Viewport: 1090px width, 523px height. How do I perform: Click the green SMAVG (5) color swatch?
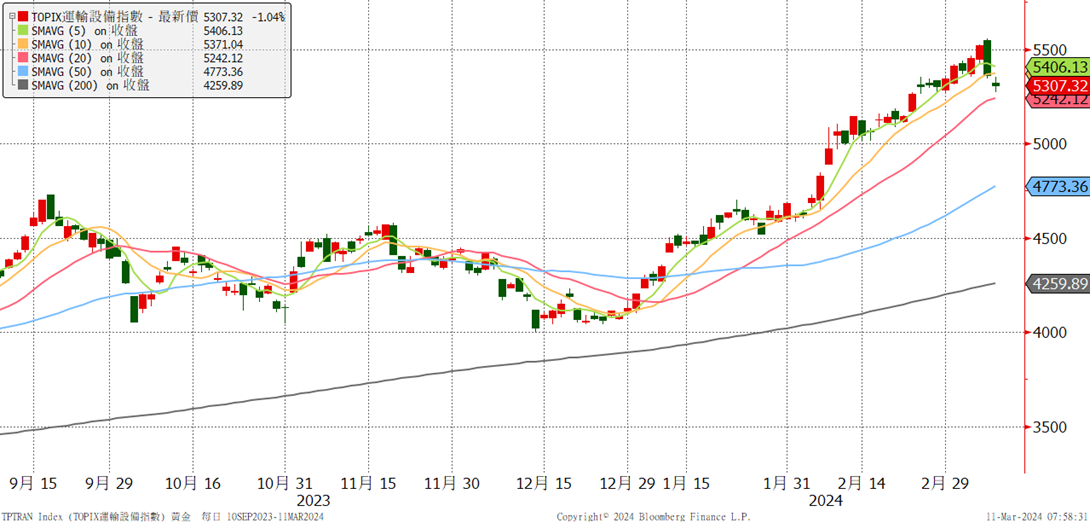(x=24, y=31)
